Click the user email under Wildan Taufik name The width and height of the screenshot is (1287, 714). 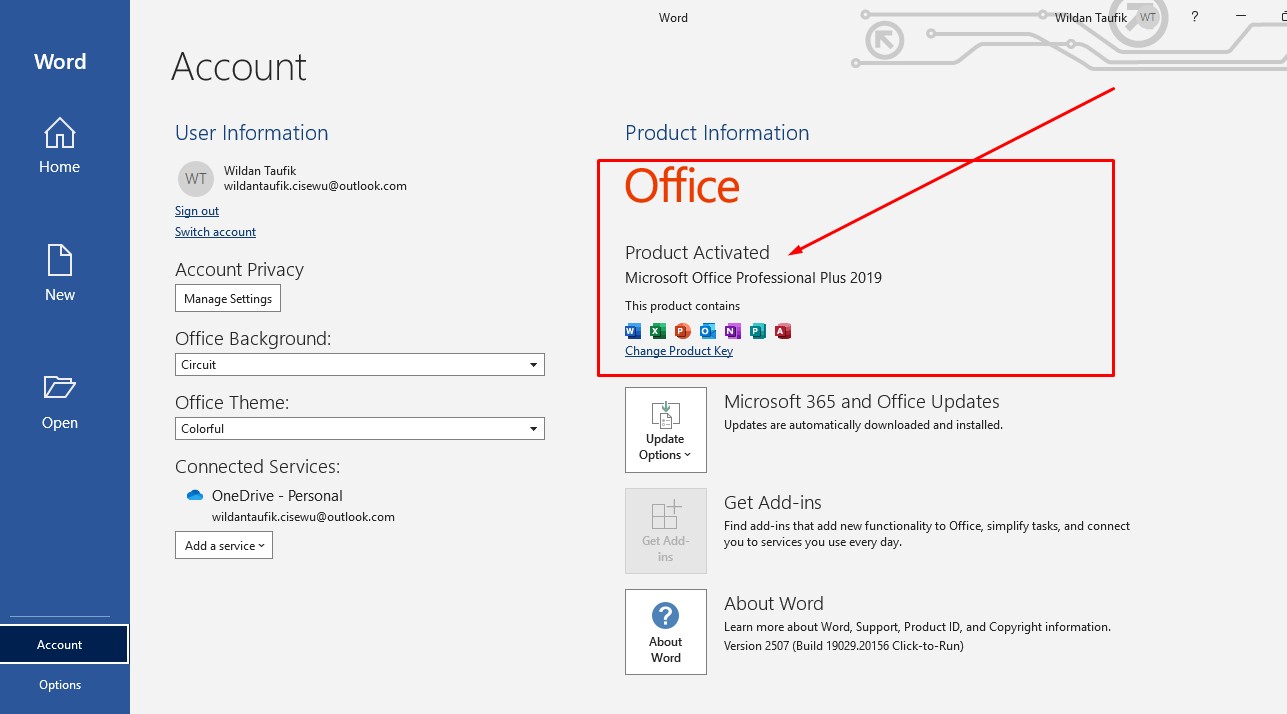[315, 186]
